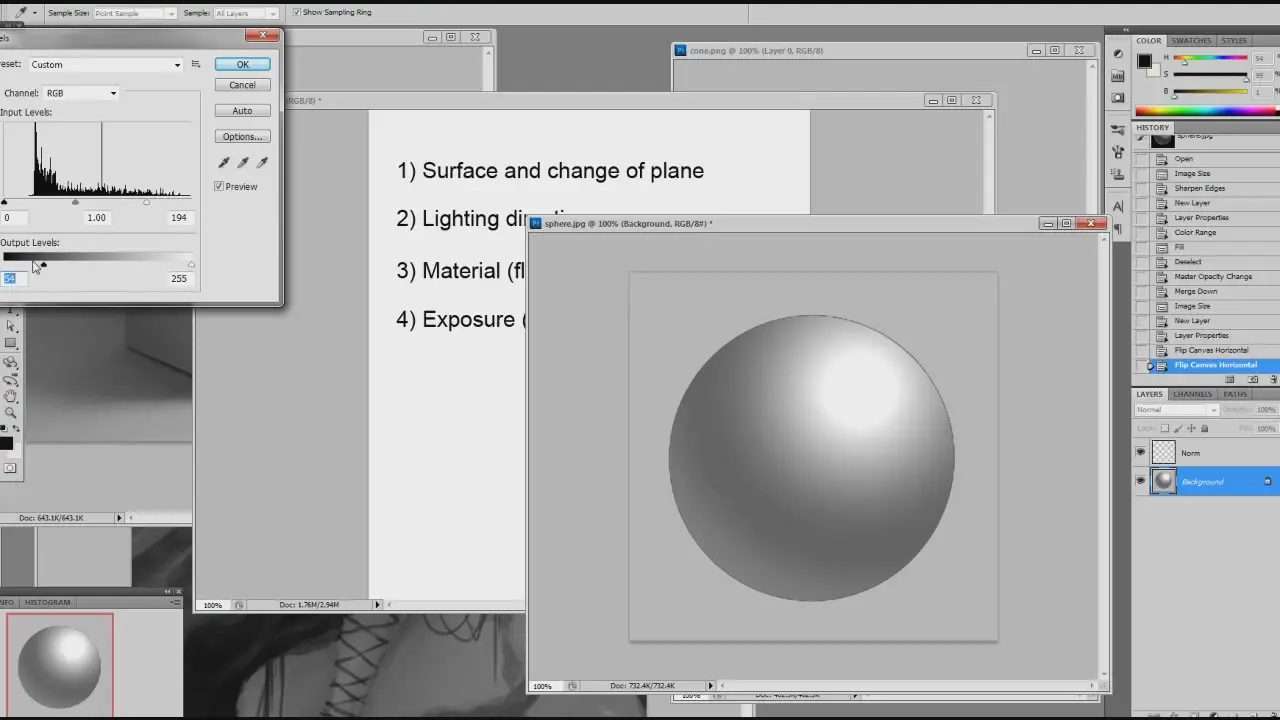The height and width of the screenshot is (720, 1280).
Task: Click the Lock all icon in Layers panel
Action: click(x=1204, y=429)
